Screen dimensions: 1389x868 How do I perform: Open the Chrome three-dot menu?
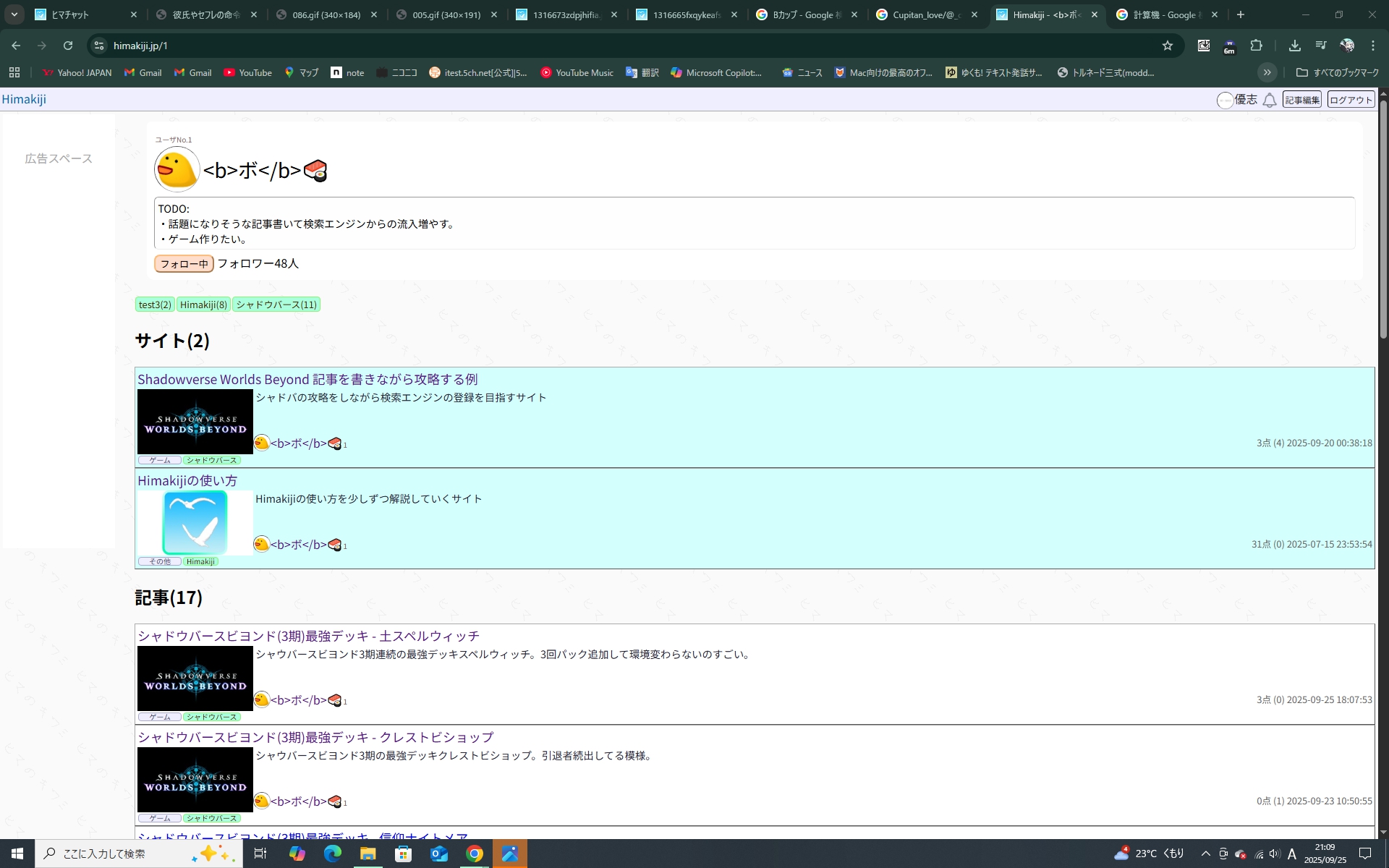[x=1373, y=46]
